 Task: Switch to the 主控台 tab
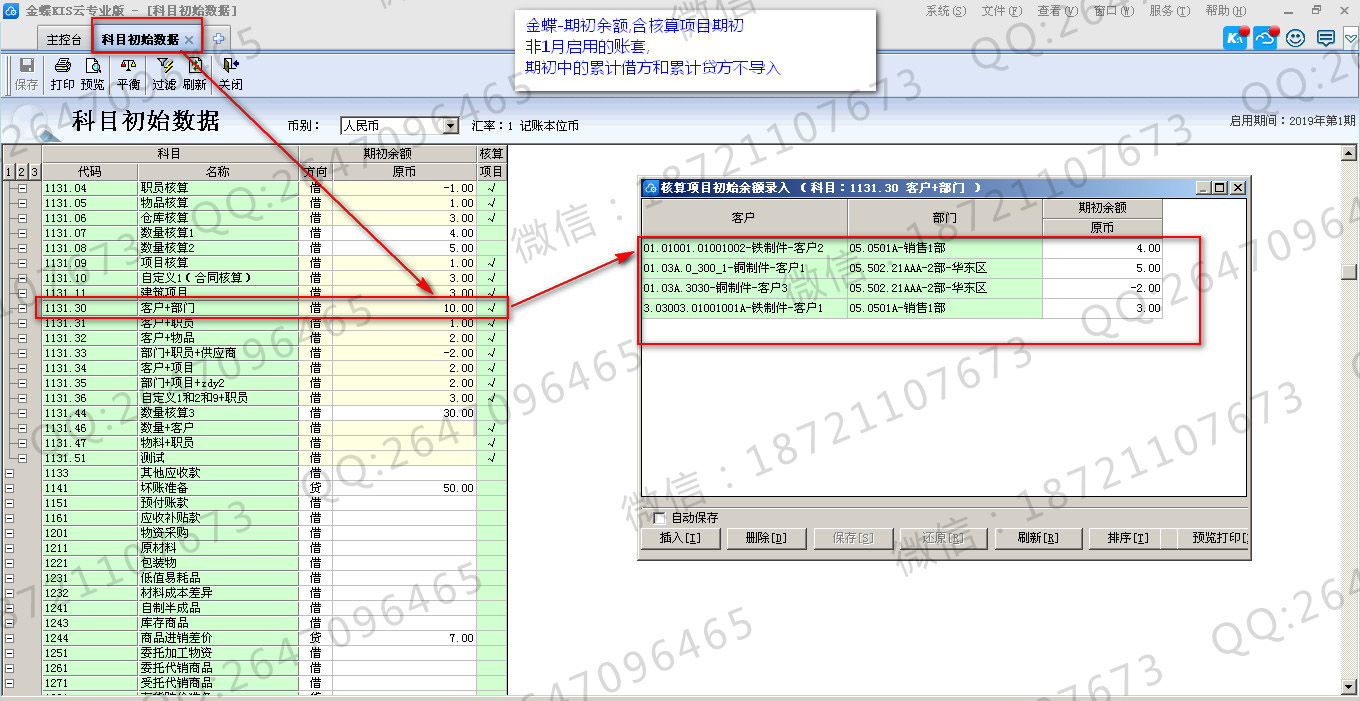pyautogui.click(x=64, y=40)
